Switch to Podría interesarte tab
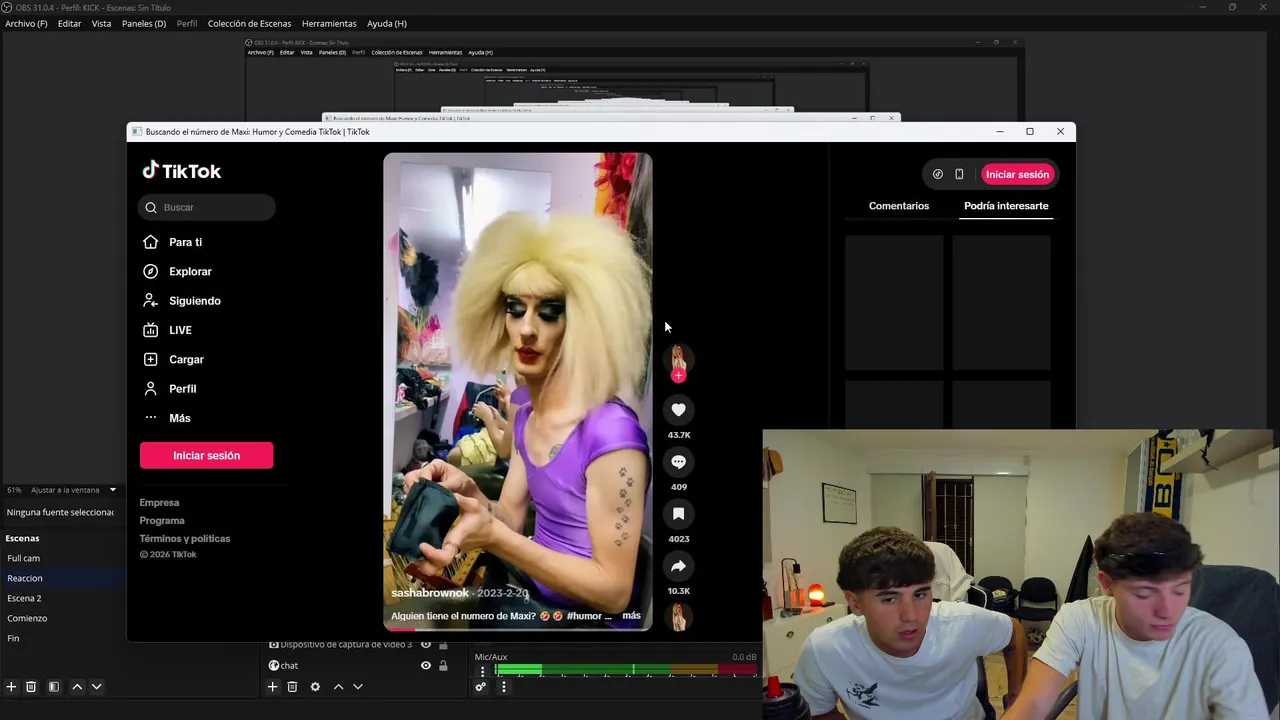Viewport: 1280px width, 720px height. pyautogui.click(x=1006, y=206)
